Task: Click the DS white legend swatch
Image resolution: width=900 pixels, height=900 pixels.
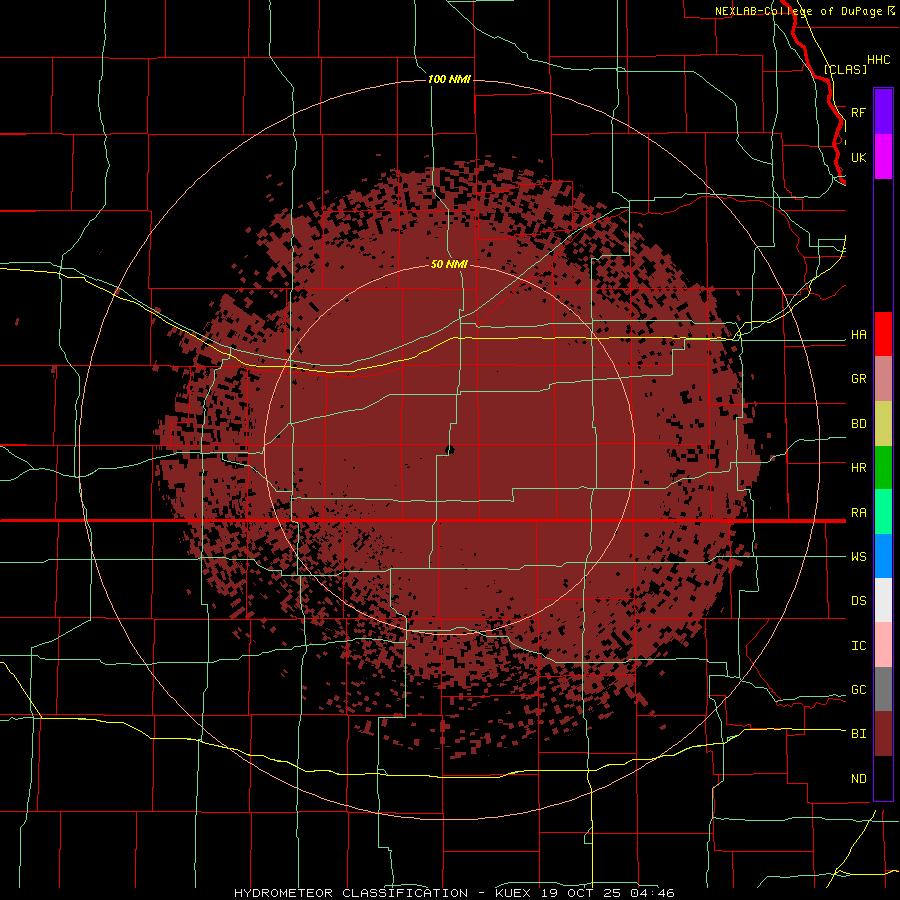Action: coord(883,600)
